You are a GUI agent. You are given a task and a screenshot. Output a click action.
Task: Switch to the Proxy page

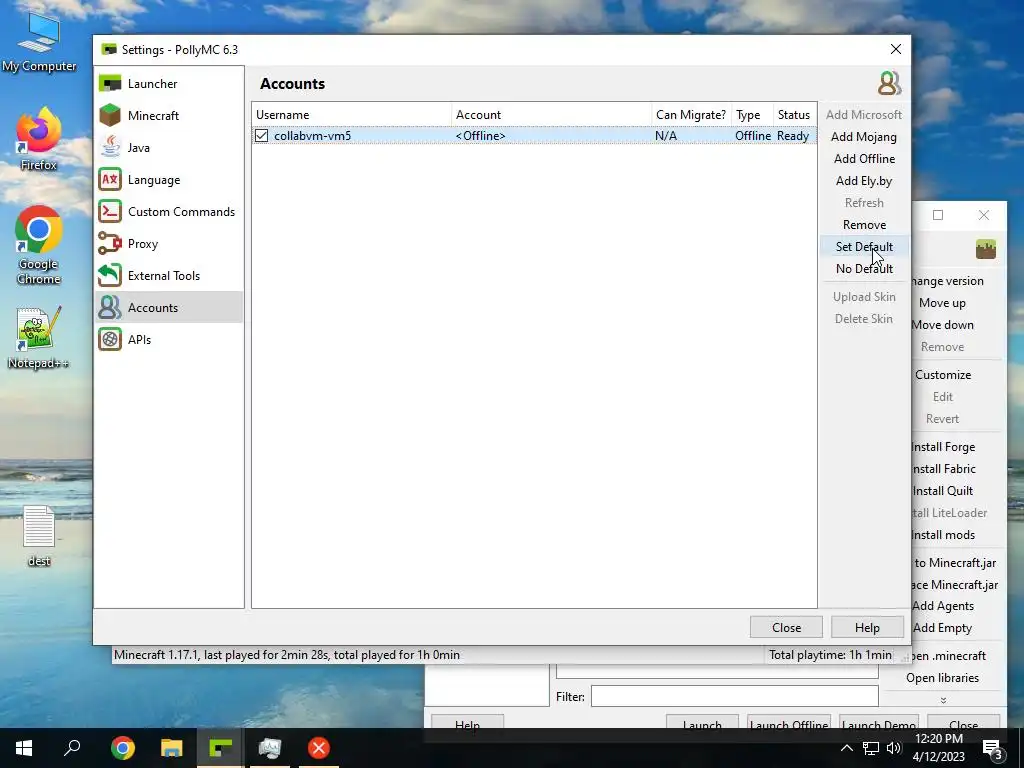(170, 244)
